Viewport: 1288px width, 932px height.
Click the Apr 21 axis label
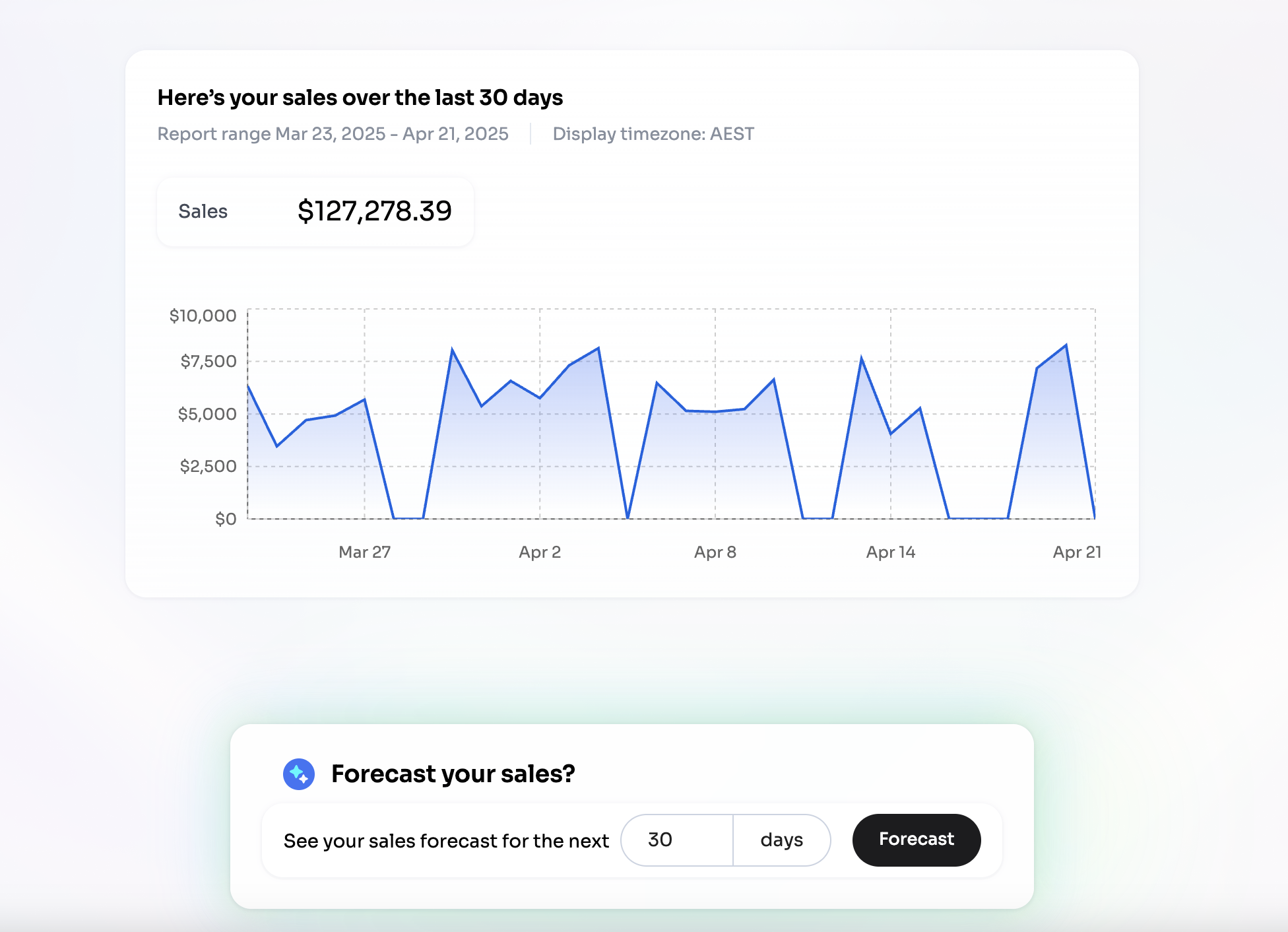(1076, 552)
